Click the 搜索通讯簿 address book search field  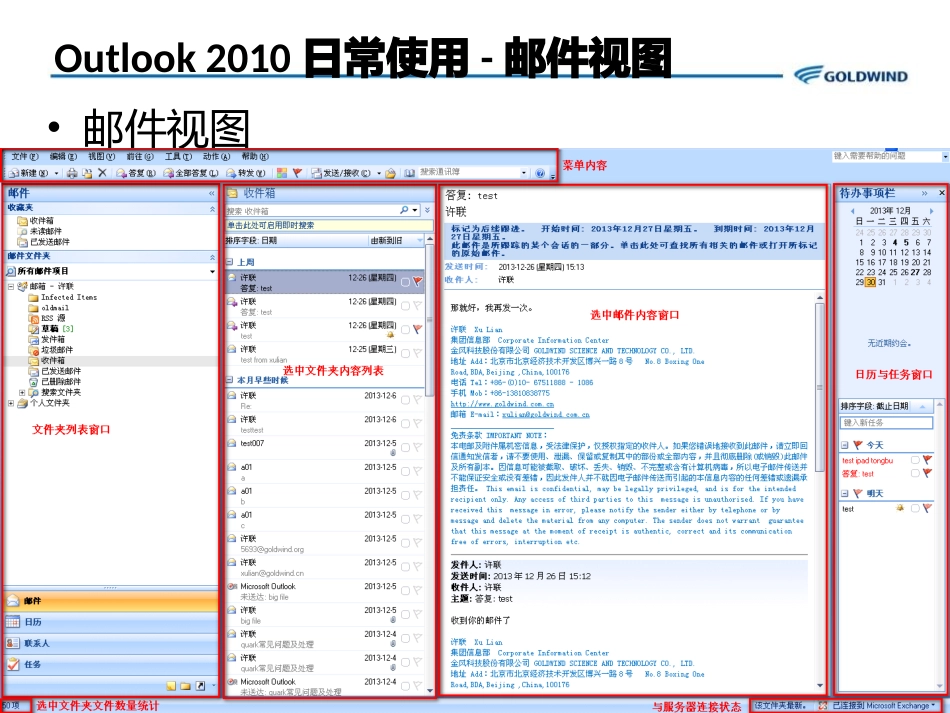point(469,173)
